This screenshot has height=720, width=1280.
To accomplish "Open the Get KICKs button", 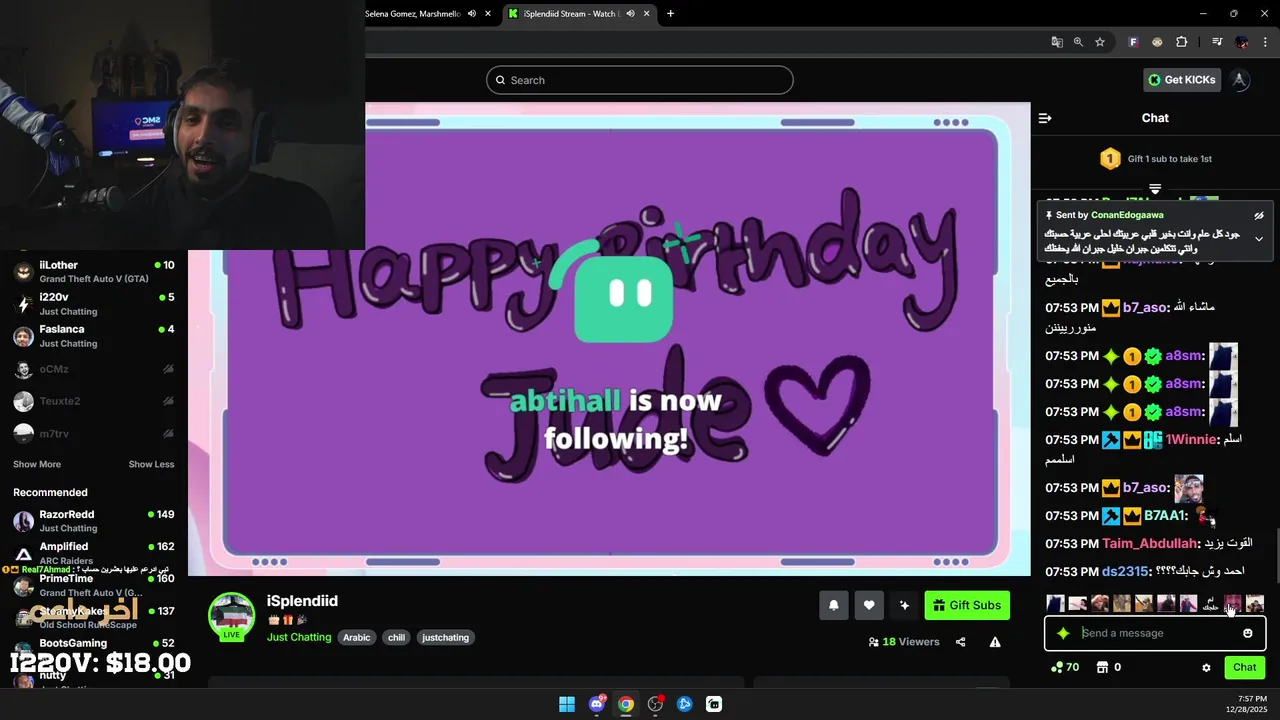I will 1182,80.
